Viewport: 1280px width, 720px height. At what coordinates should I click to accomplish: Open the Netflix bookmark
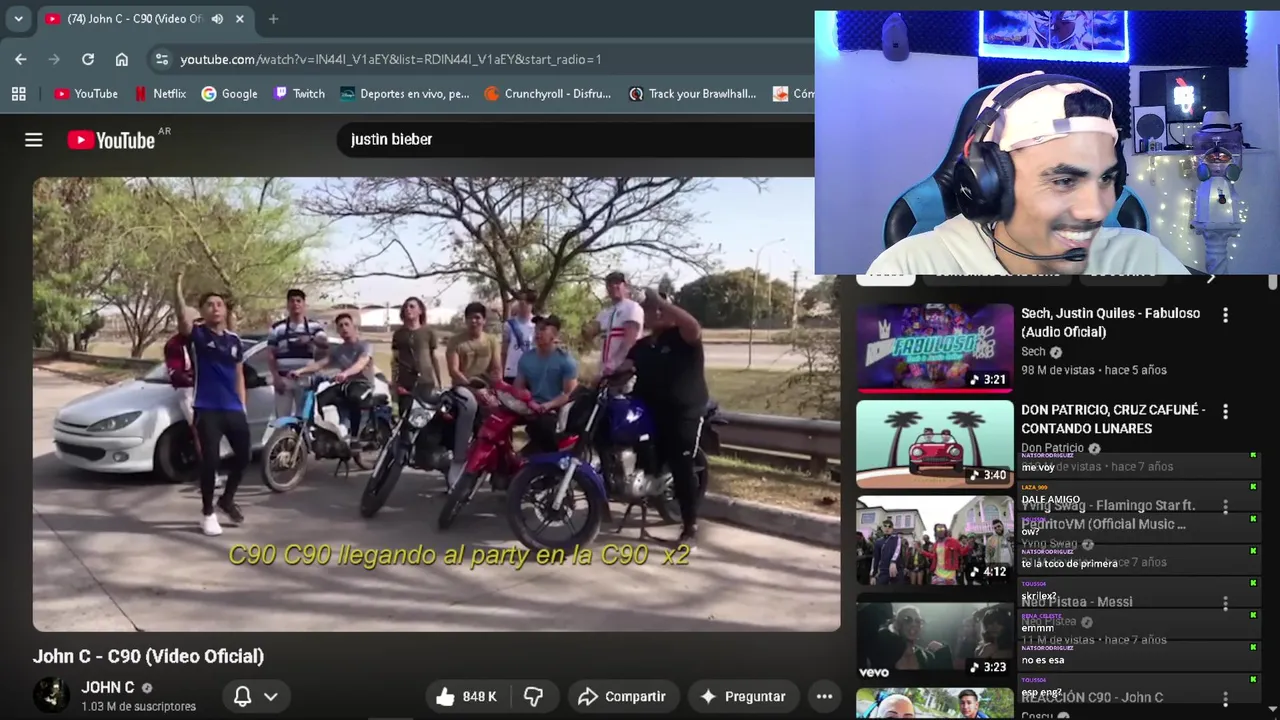159,93
